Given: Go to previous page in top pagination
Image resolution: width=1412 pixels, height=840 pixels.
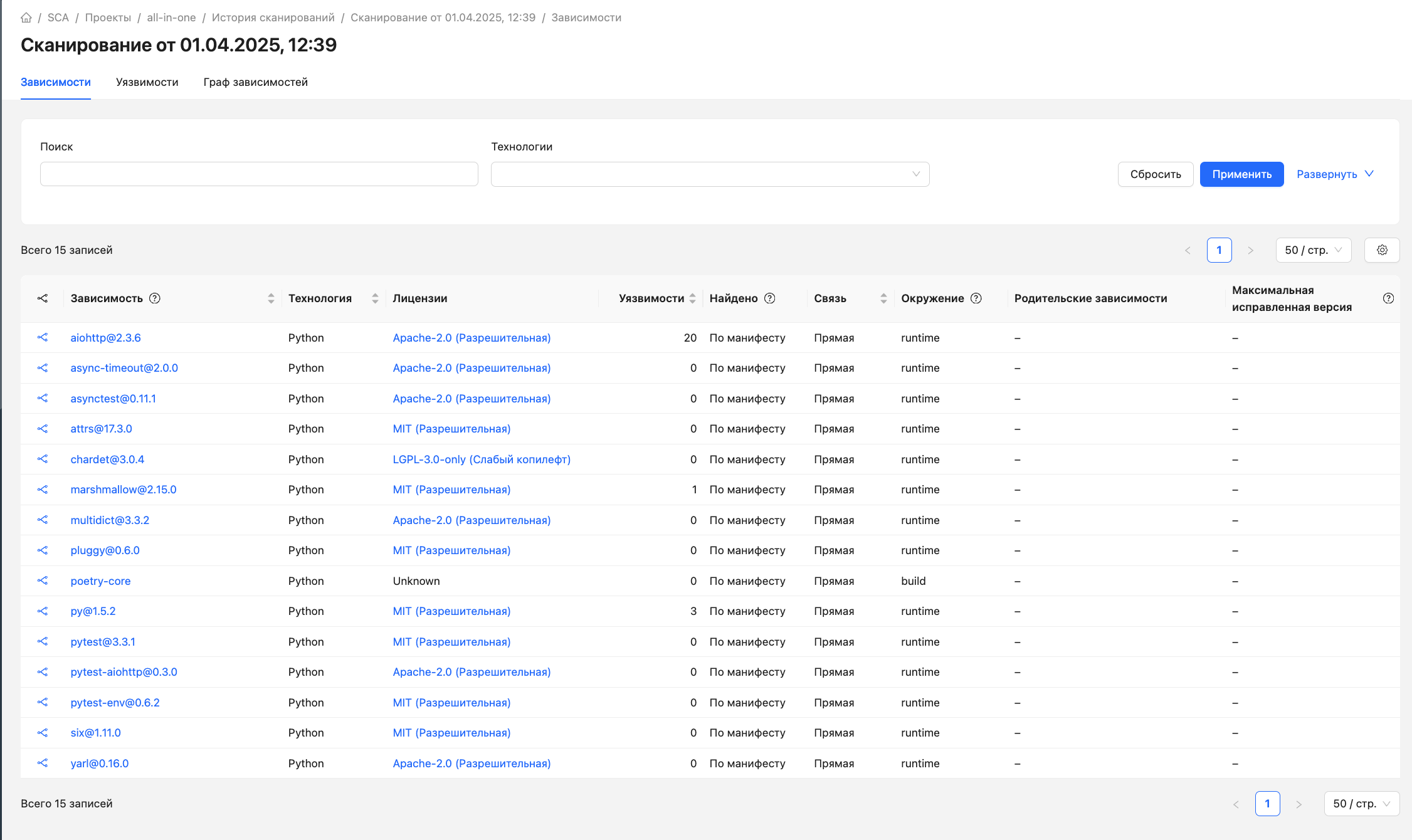Looking at the screenshot, I should click(1188, 250).
